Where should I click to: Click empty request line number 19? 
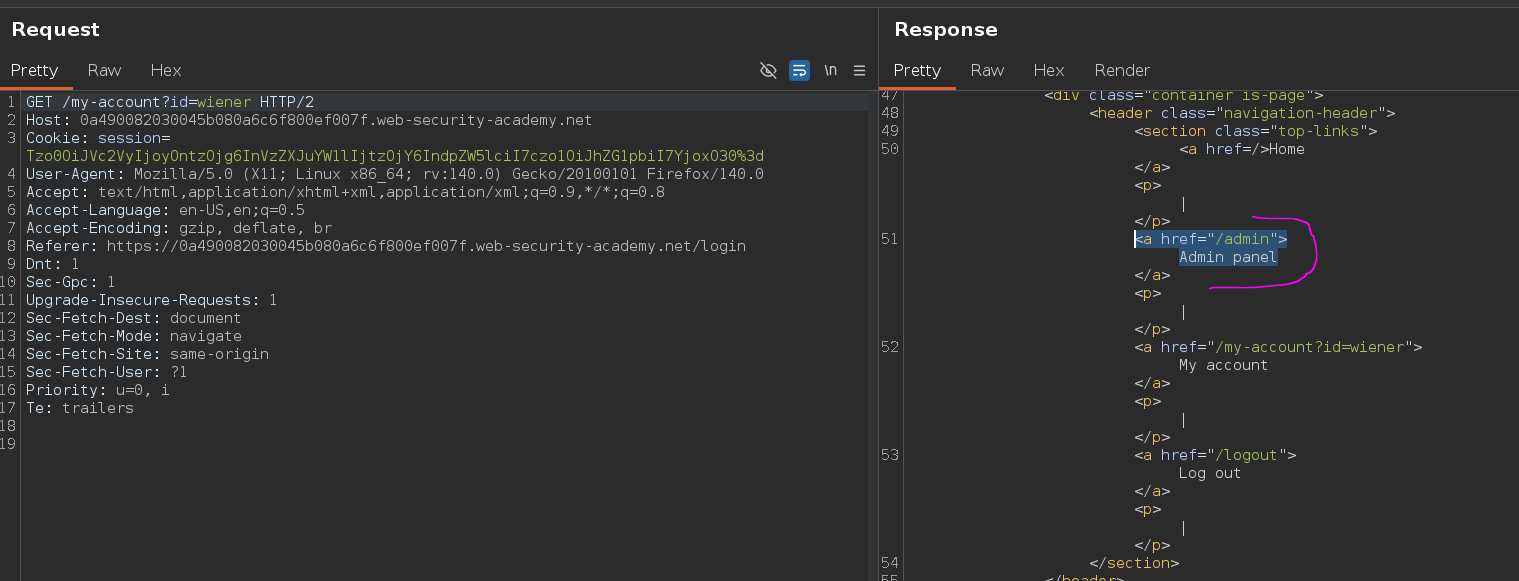[9, 444]
